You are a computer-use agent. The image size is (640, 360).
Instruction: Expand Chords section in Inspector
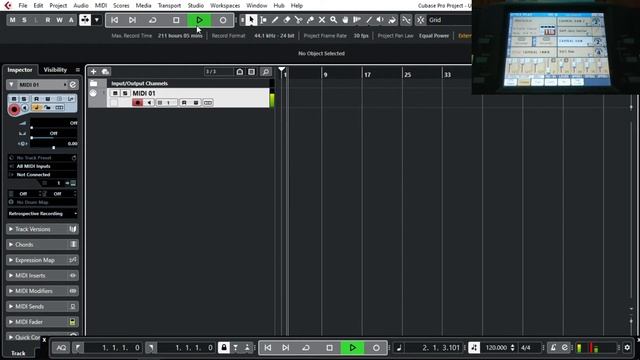point(42,245)
